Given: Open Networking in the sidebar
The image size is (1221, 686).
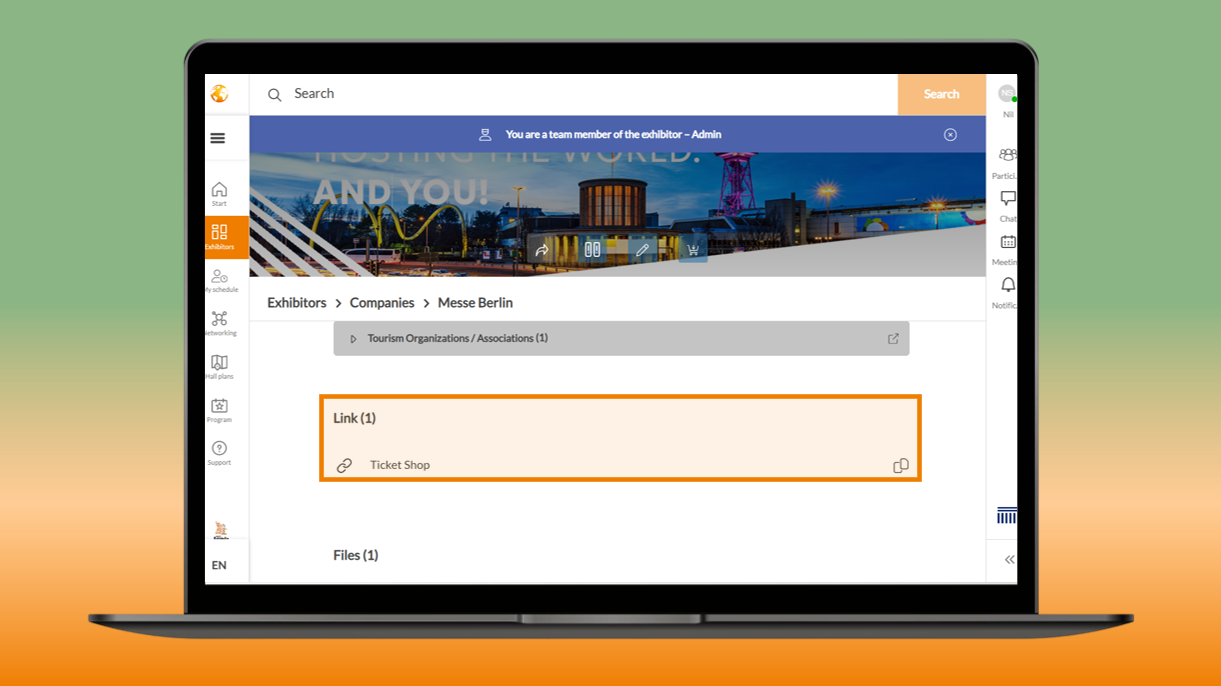Looking at the screenshot, I should (220, 323).
